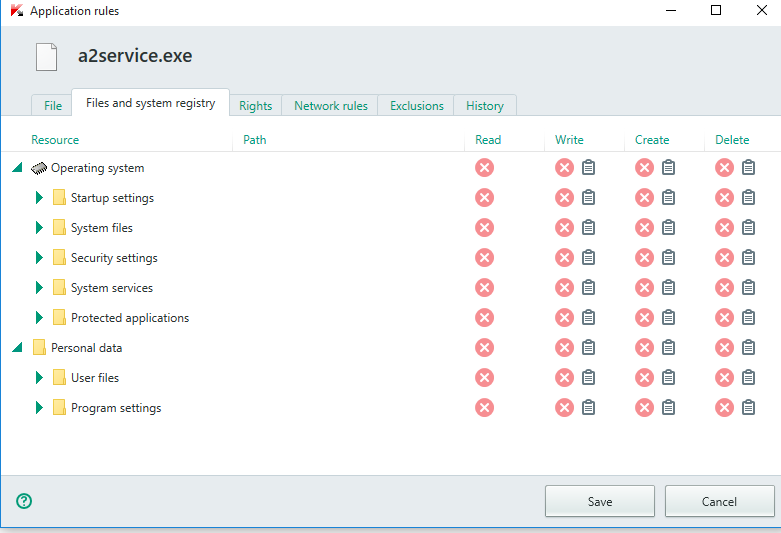Collapse the Personal data group
This screenshot has height=533, width=781.
click(17, 348)
